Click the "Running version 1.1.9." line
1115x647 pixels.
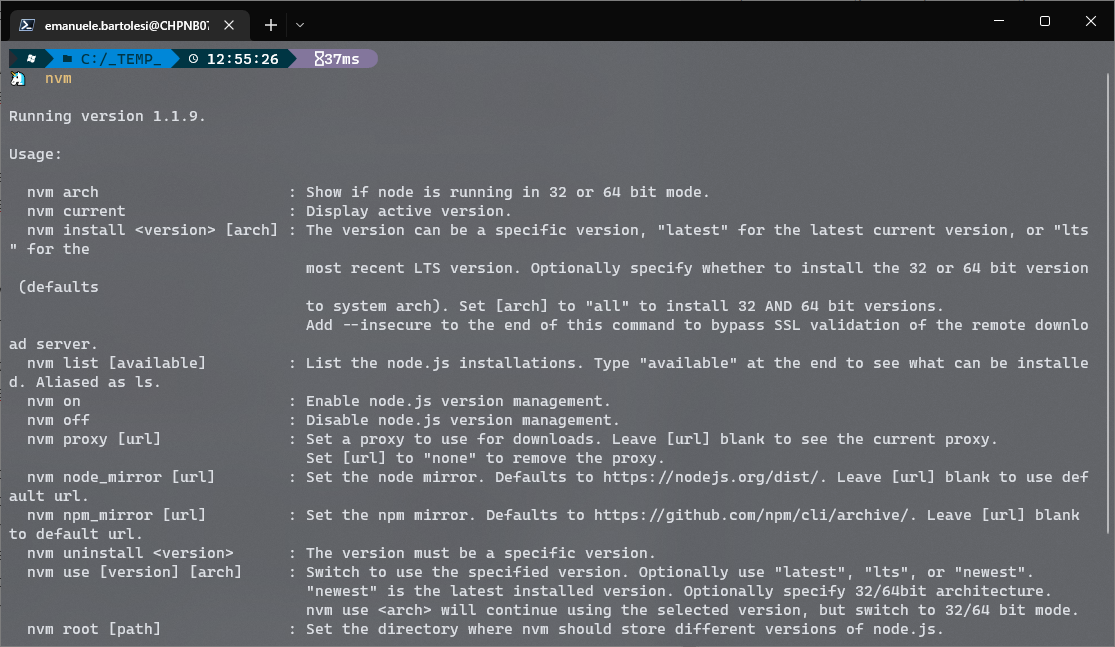pyautogui.click(x=107, y=116)
